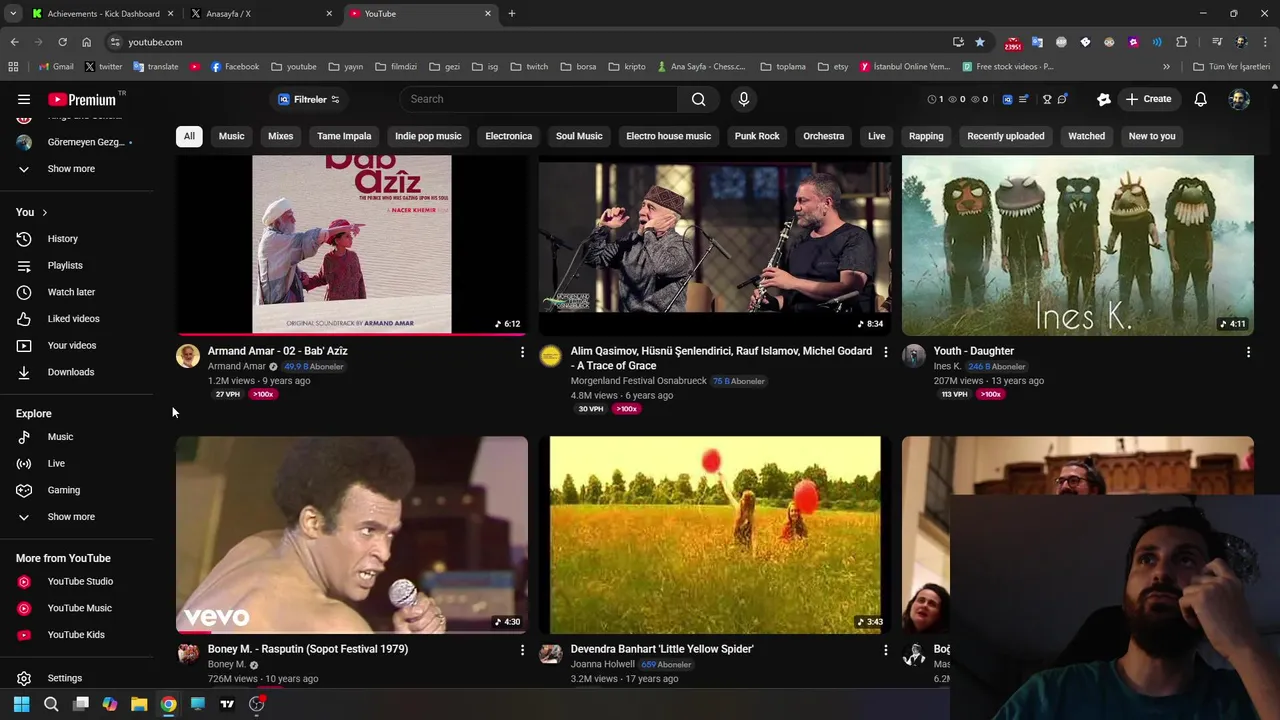Open the browser media control icon
The height and width of the screenshot is (720, 1280).
pos(1217,42)
